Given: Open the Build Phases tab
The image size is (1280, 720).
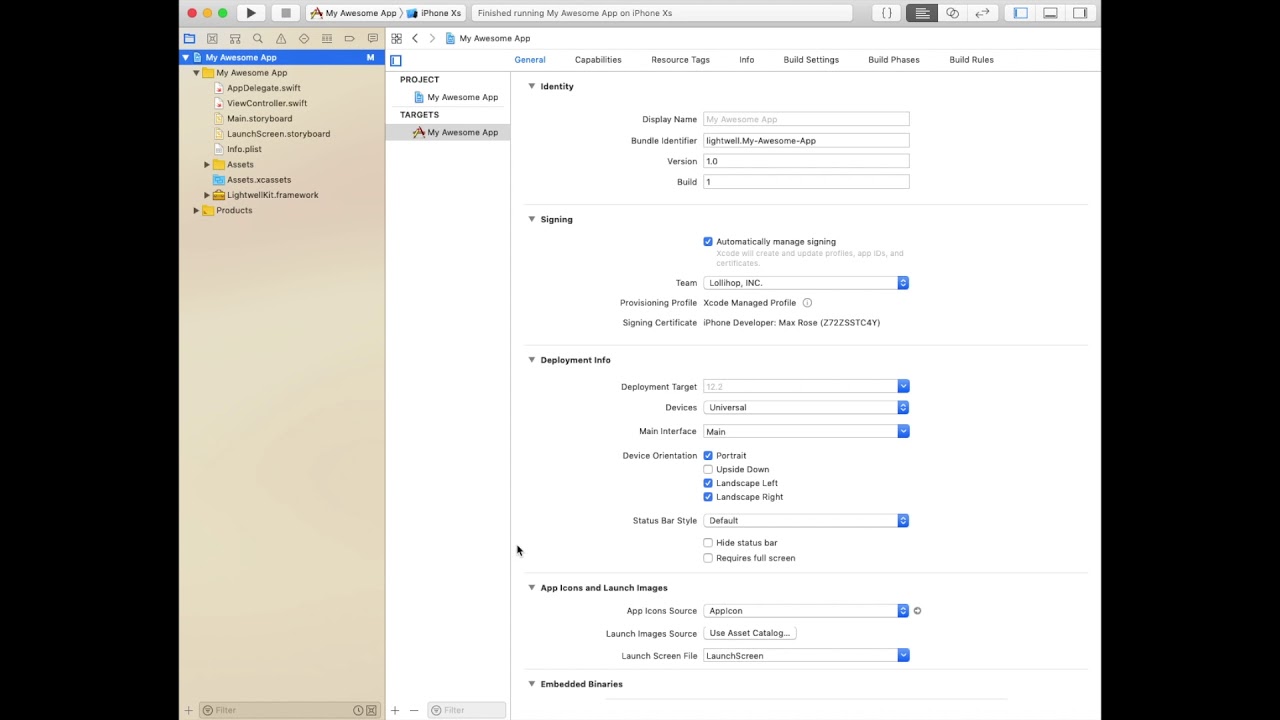Looking at the screenshot, I should coord(894,60).
